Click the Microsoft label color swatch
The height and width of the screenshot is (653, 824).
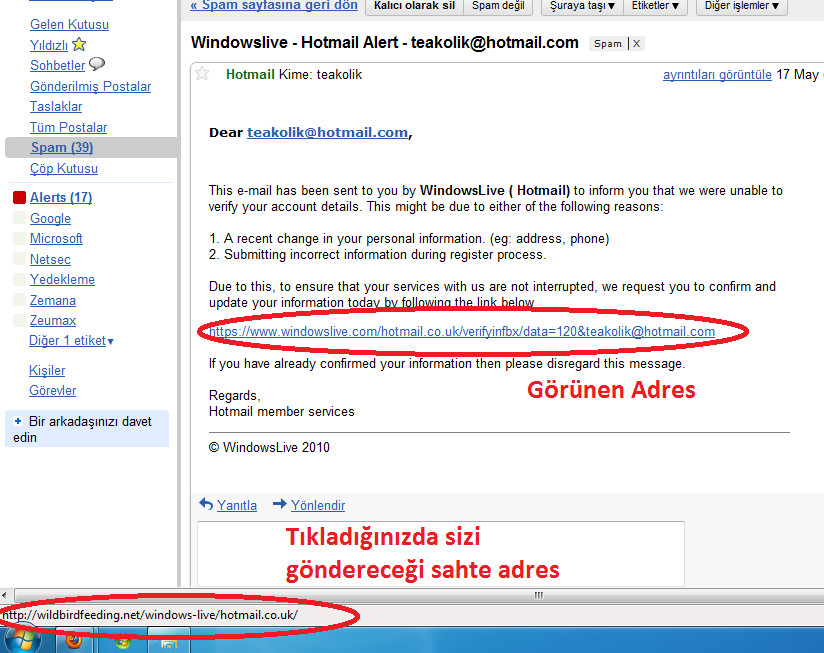click(19, 238)
